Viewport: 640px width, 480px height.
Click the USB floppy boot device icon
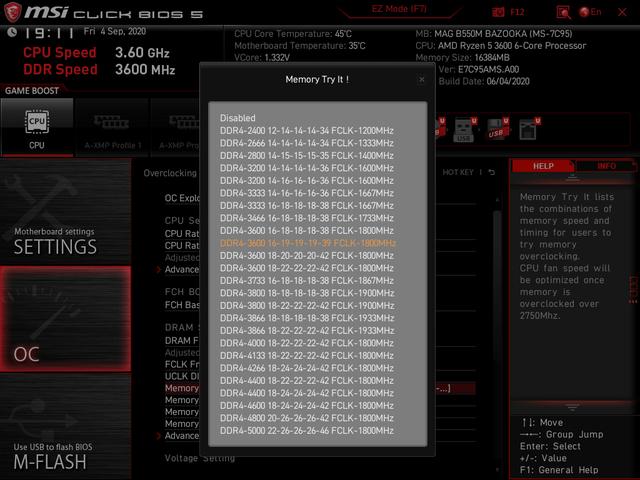coord(498,129)
